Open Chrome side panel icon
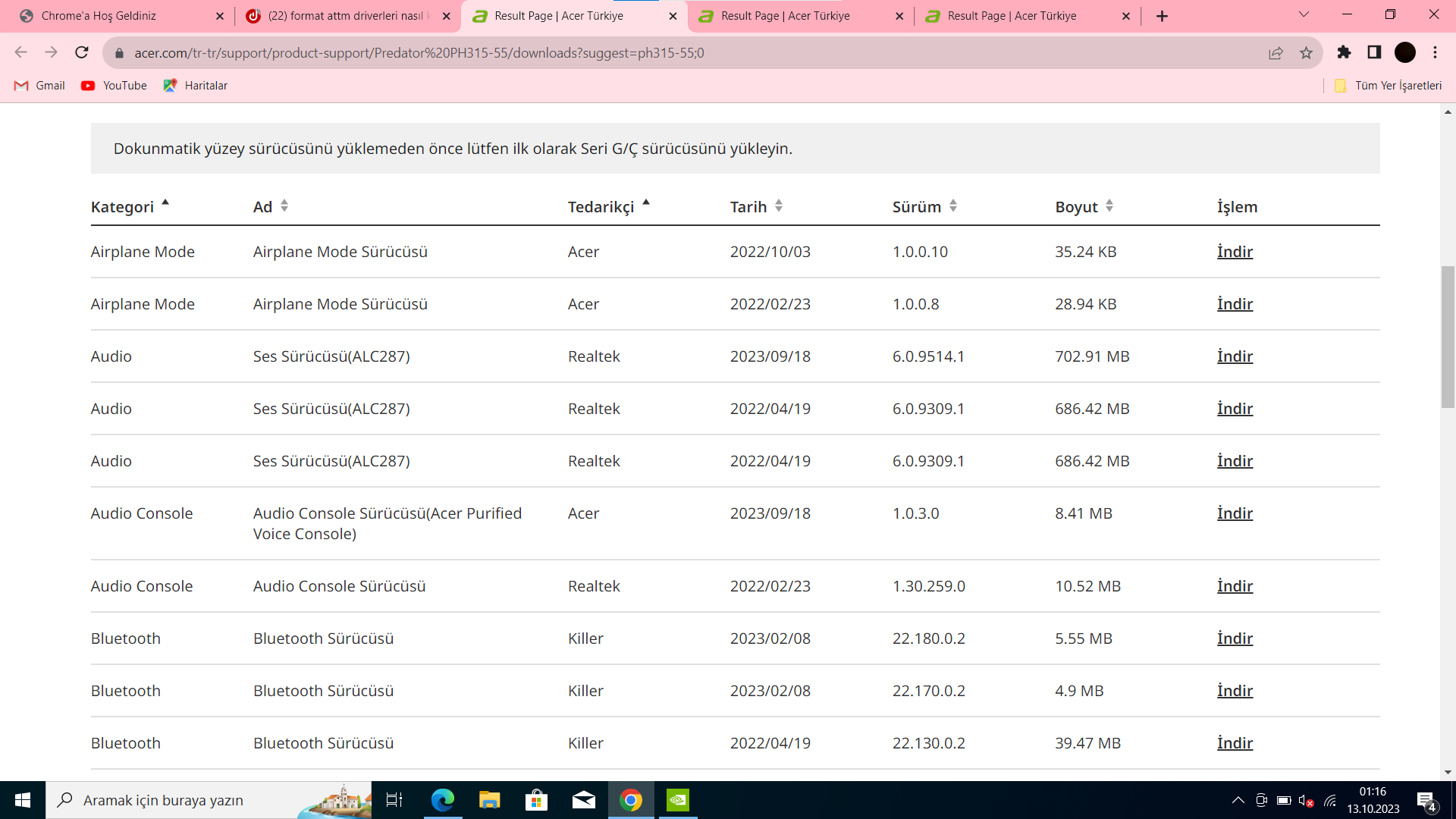Image resolution: width=1456 pixels, height=819 pixels. [x=1374, y=52]
